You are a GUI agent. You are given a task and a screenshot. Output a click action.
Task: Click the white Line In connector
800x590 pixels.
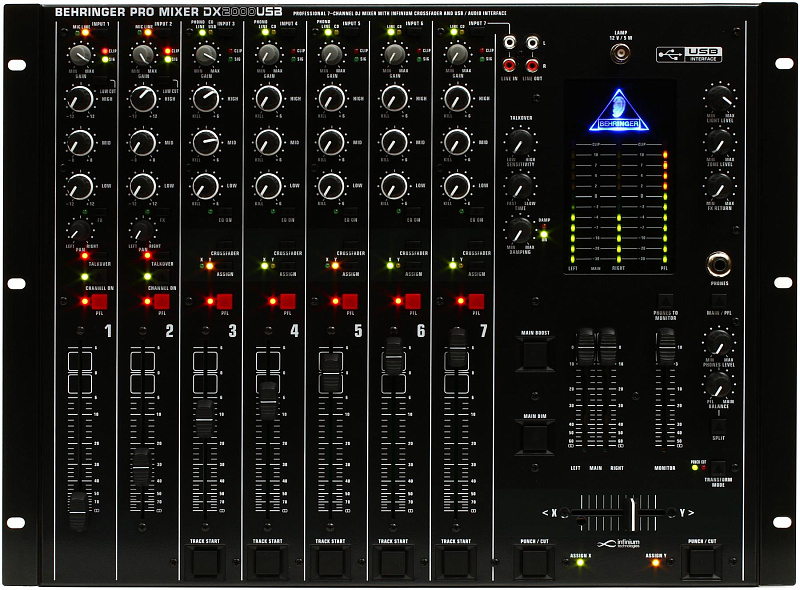point(508,43)
